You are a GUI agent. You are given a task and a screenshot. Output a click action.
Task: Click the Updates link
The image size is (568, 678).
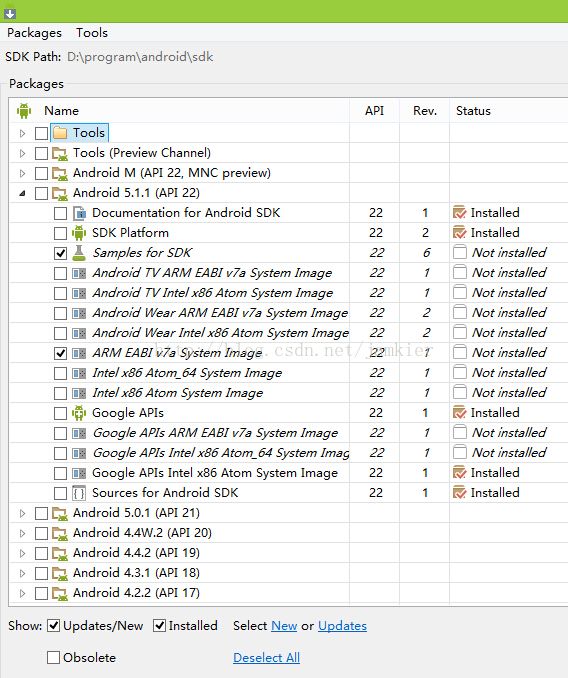coord(342,626)
